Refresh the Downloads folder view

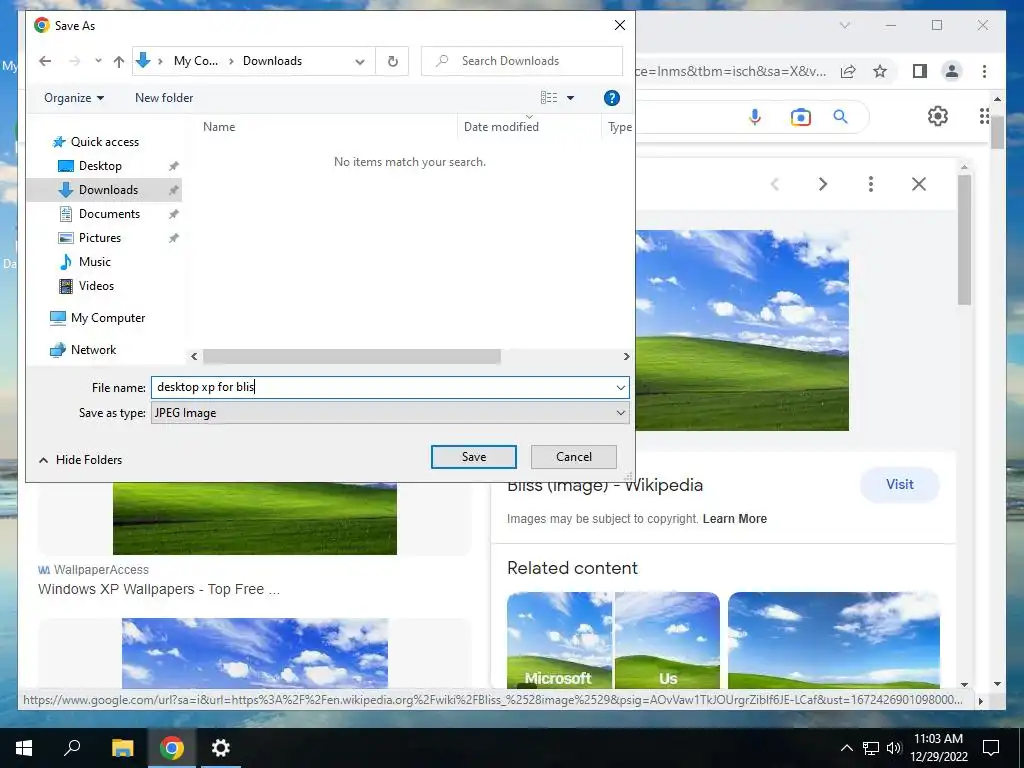point(392,61)
